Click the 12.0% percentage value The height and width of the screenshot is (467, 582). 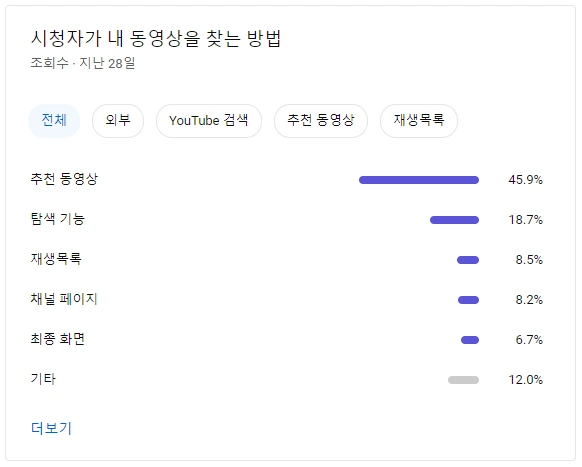[526, 380]
